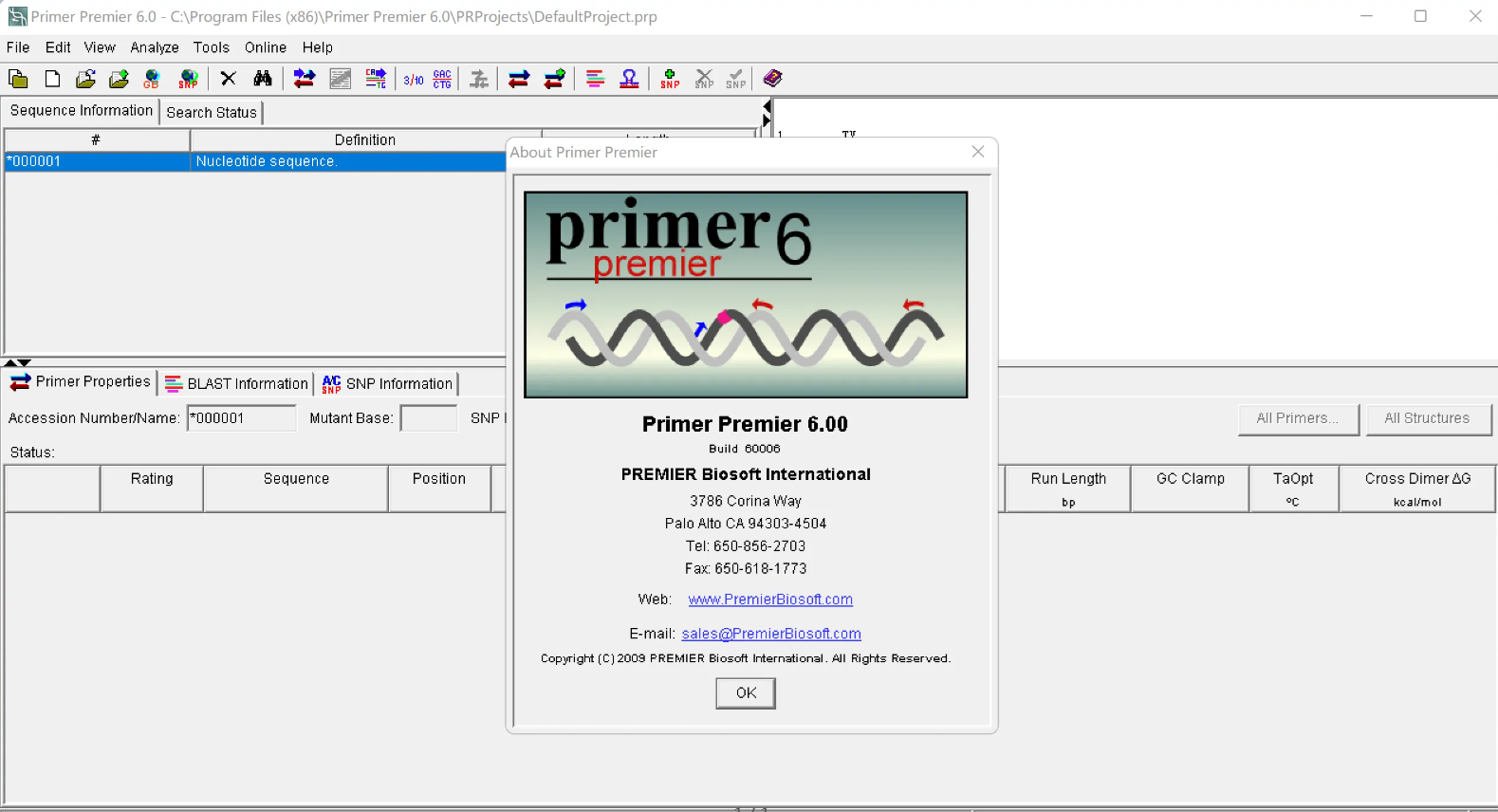The image size is (1498, 812).
Task: Click the 3/10 toolbar icon
Action: point(414,80)
